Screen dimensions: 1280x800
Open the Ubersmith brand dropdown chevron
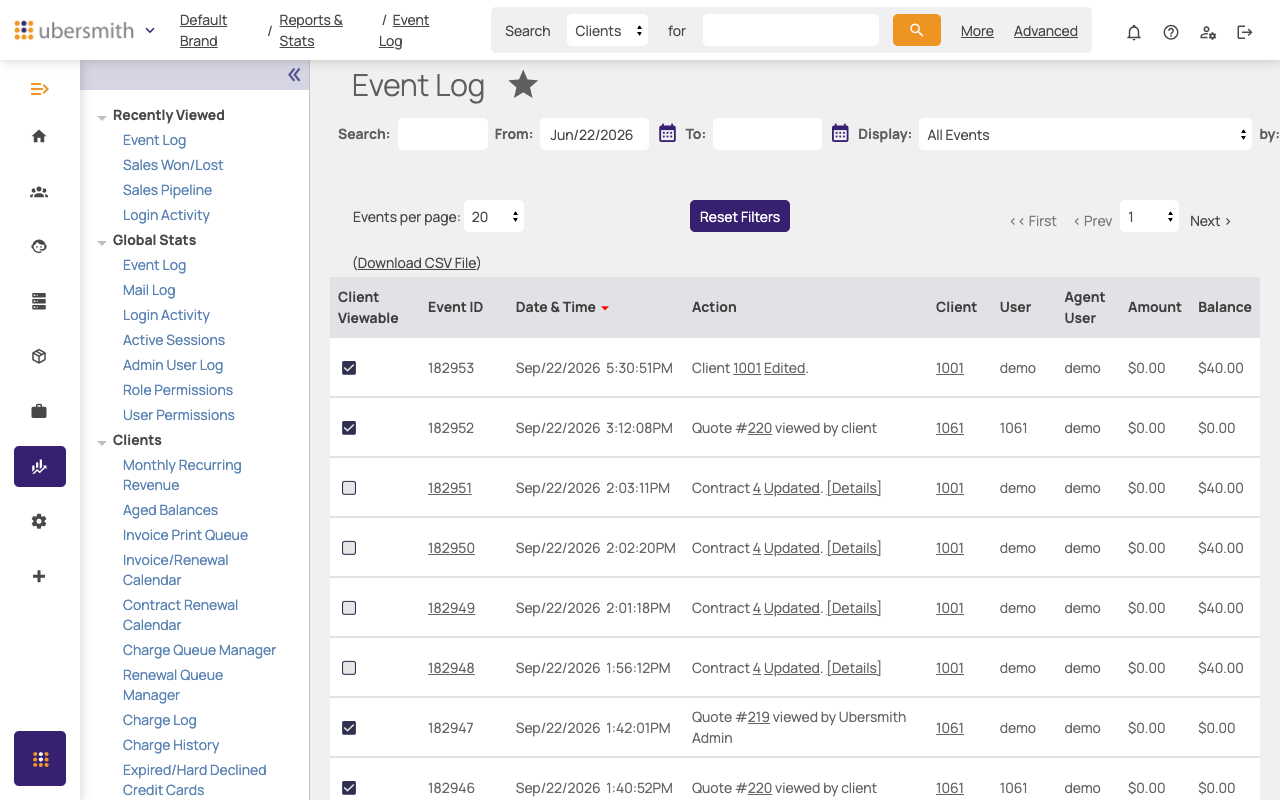150,30
